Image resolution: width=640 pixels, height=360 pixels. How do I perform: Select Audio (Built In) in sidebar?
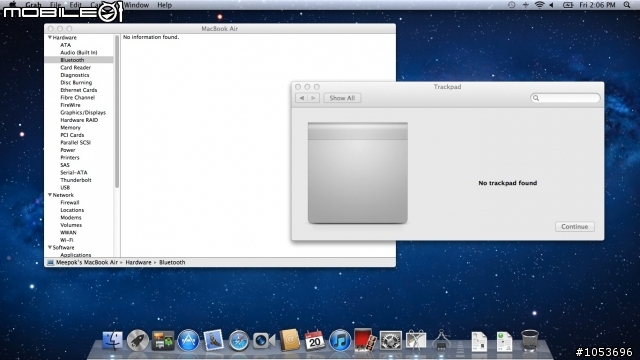pos(79,52)
